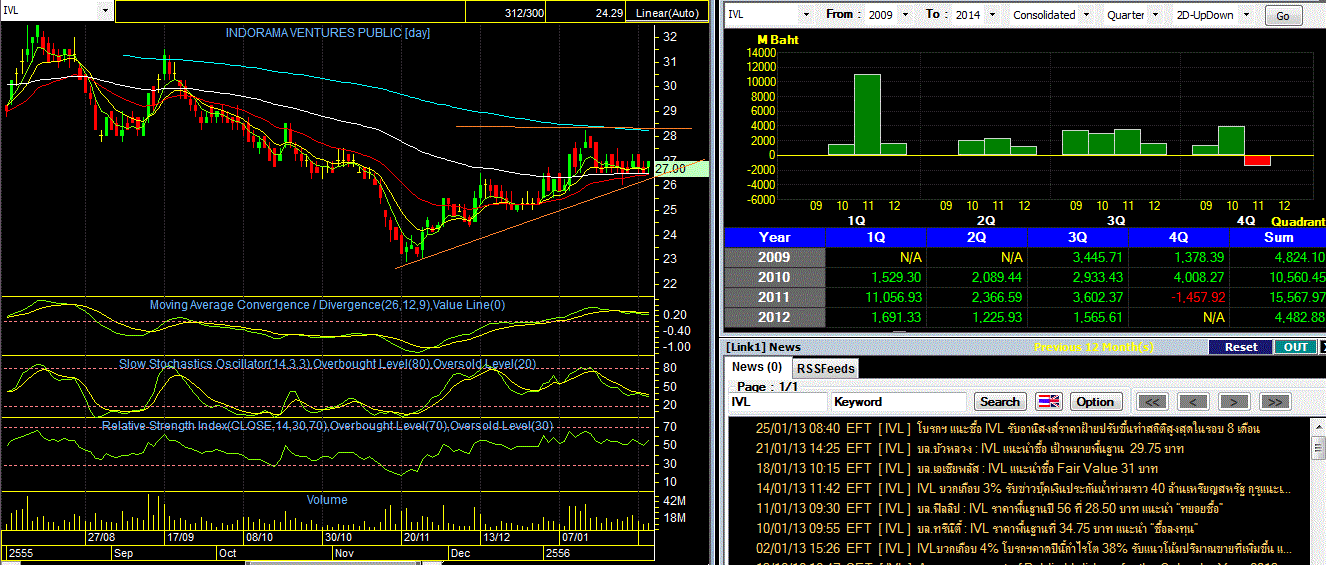Select the 2012 year row label
Screen dimensions: 1326x565
(x=775, y=317)
